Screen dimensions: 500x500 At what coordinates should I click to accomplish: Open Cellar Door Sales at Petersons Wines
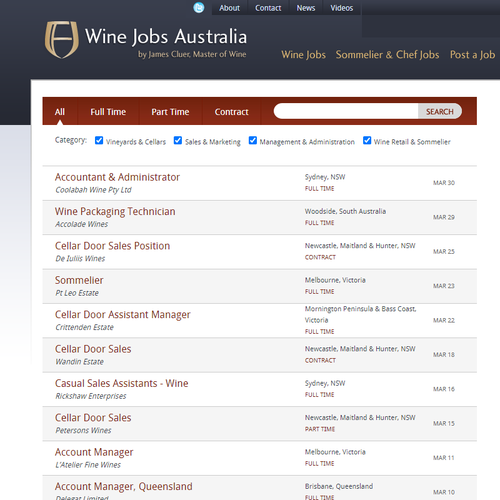click(93, 418)
